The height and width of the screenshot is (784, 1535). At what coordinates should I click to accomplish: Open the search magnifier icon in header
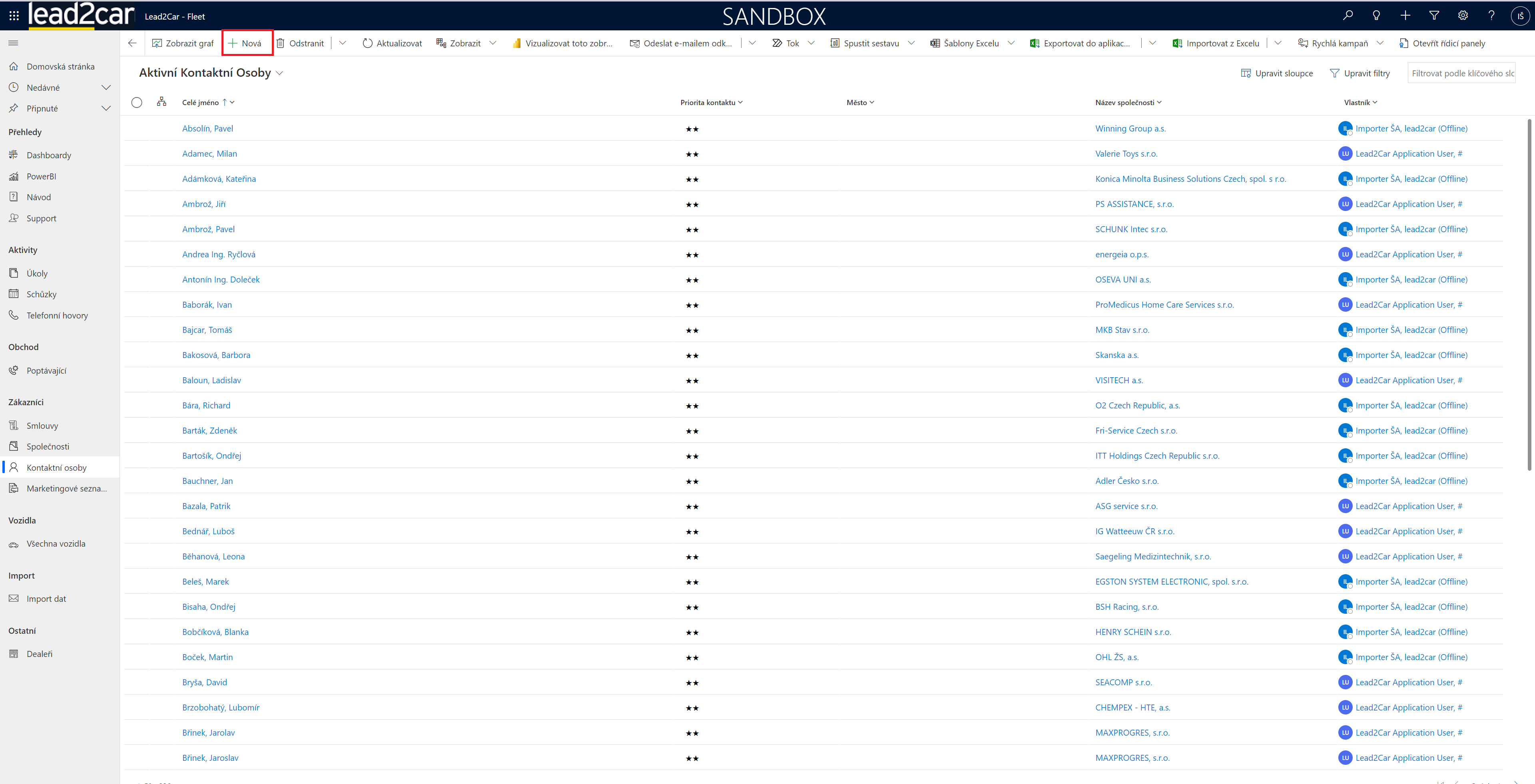point(1347,16)
